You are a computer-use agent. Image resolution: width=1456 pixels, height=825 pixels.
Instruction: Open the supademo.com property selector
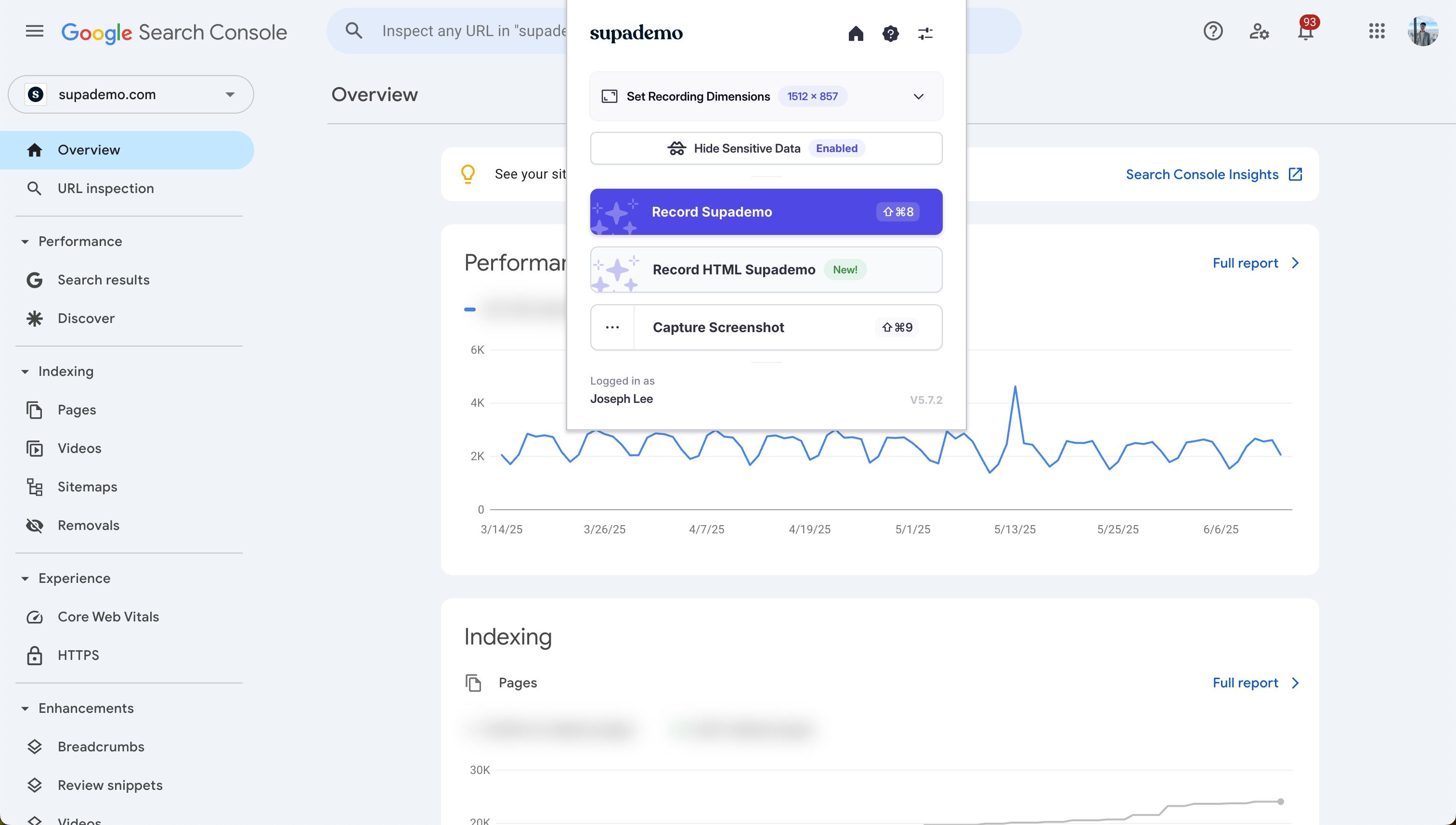pyautogui.click(x=131, y=94)
